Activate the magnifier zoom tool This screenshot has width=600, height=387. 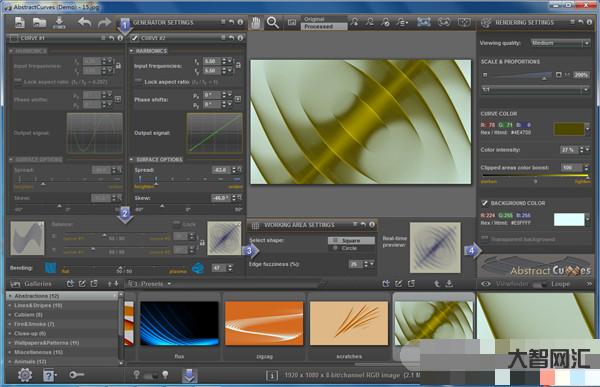pos(272,23)
